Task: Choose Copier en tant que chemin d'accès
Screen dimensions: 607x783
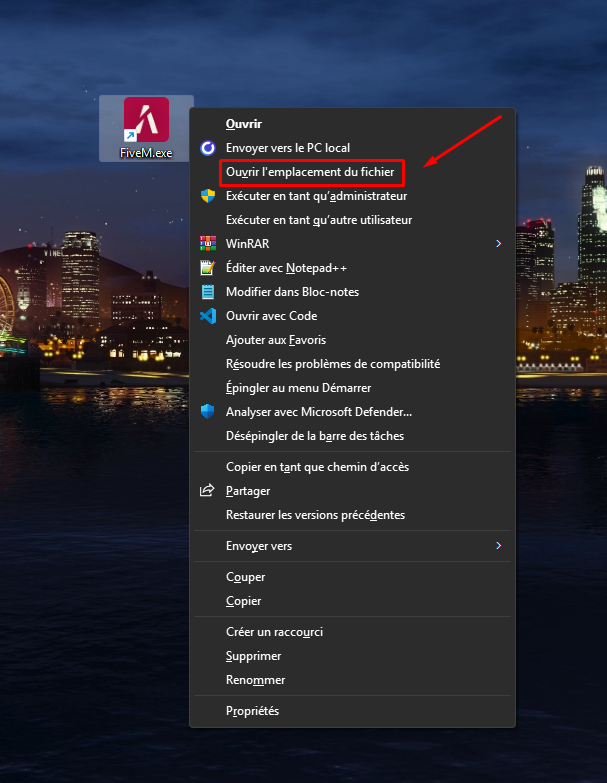Action: pyautogui.click(x=317, y=467)
